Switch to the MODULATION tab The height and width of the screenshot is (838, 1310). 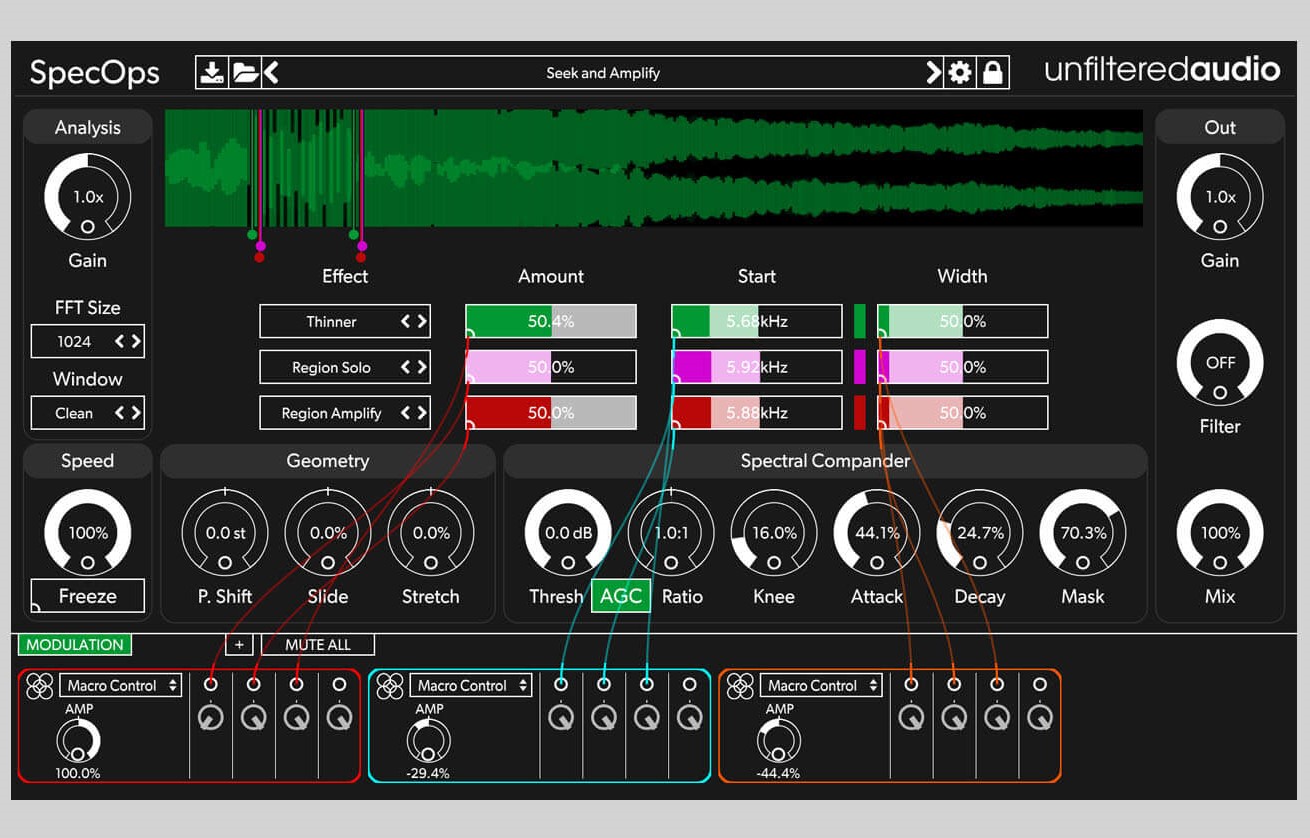point(75,645)
